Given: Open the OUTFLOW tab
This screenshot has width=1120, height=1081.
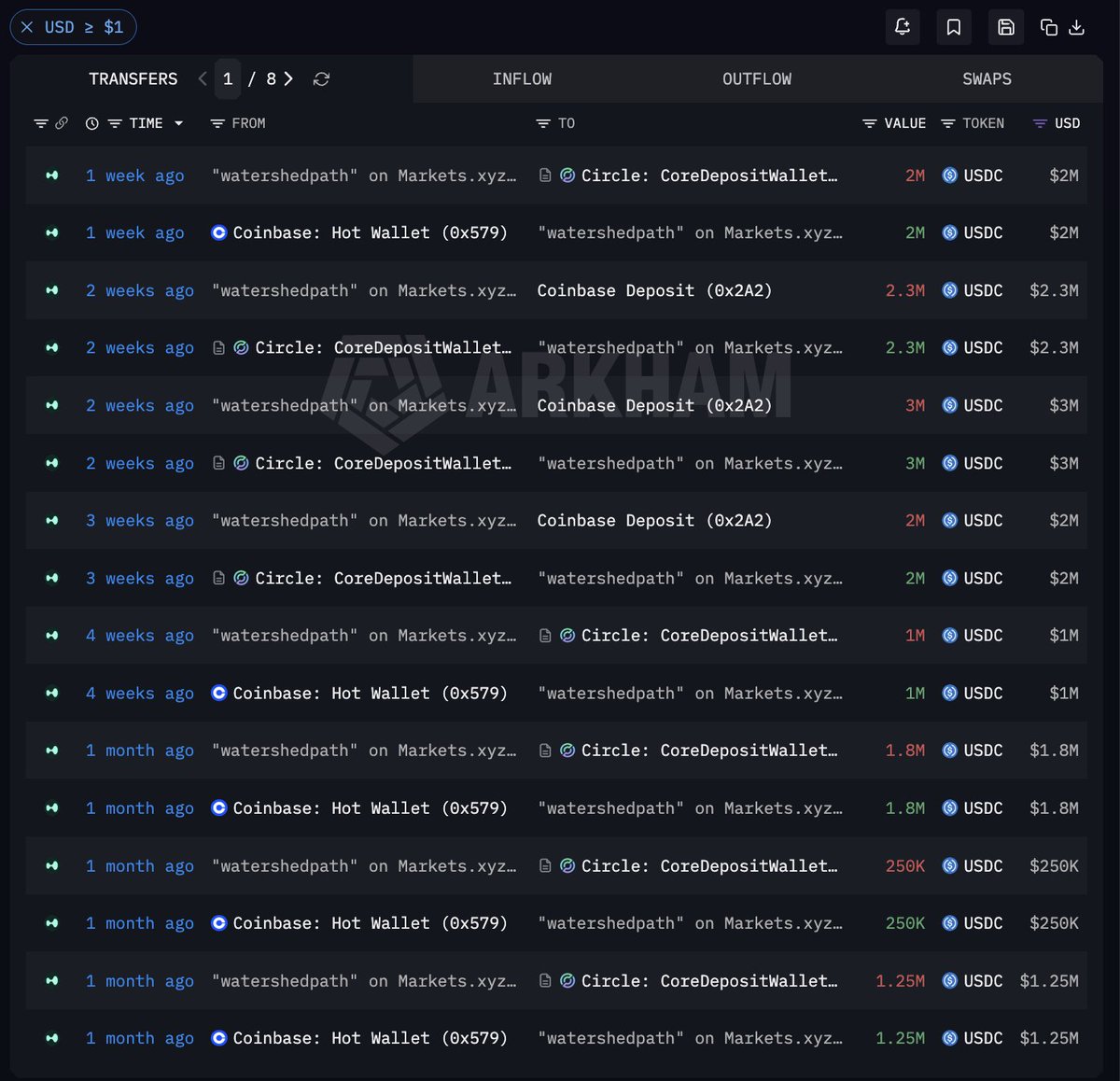Looking at the screenshot, I should 757,79.
